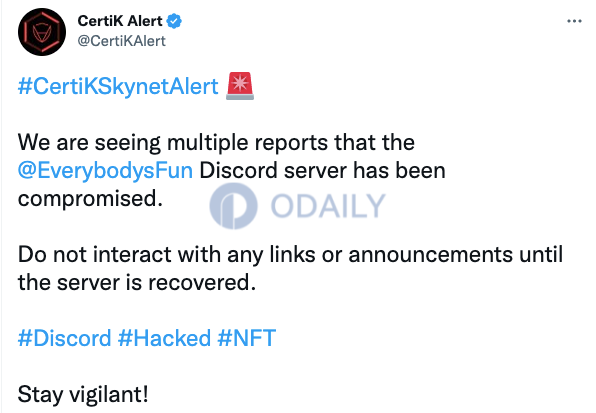Image resolution: width=596 pixels, height=413 pixels.
Task: Click the red siren emoji
Action: 240,86
